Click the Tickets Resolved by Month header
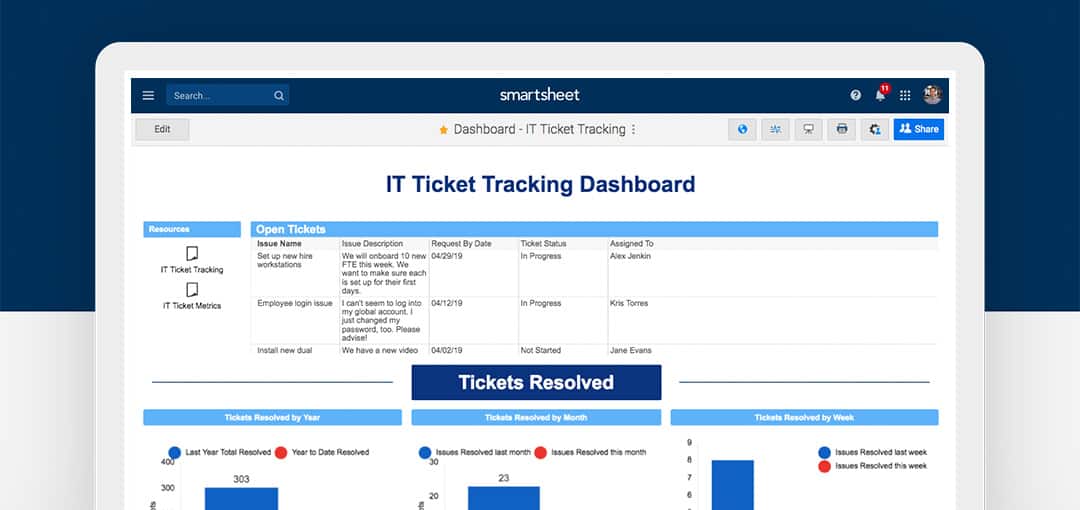This screenshot has height=510, width=1080. [x=536, y=418]
